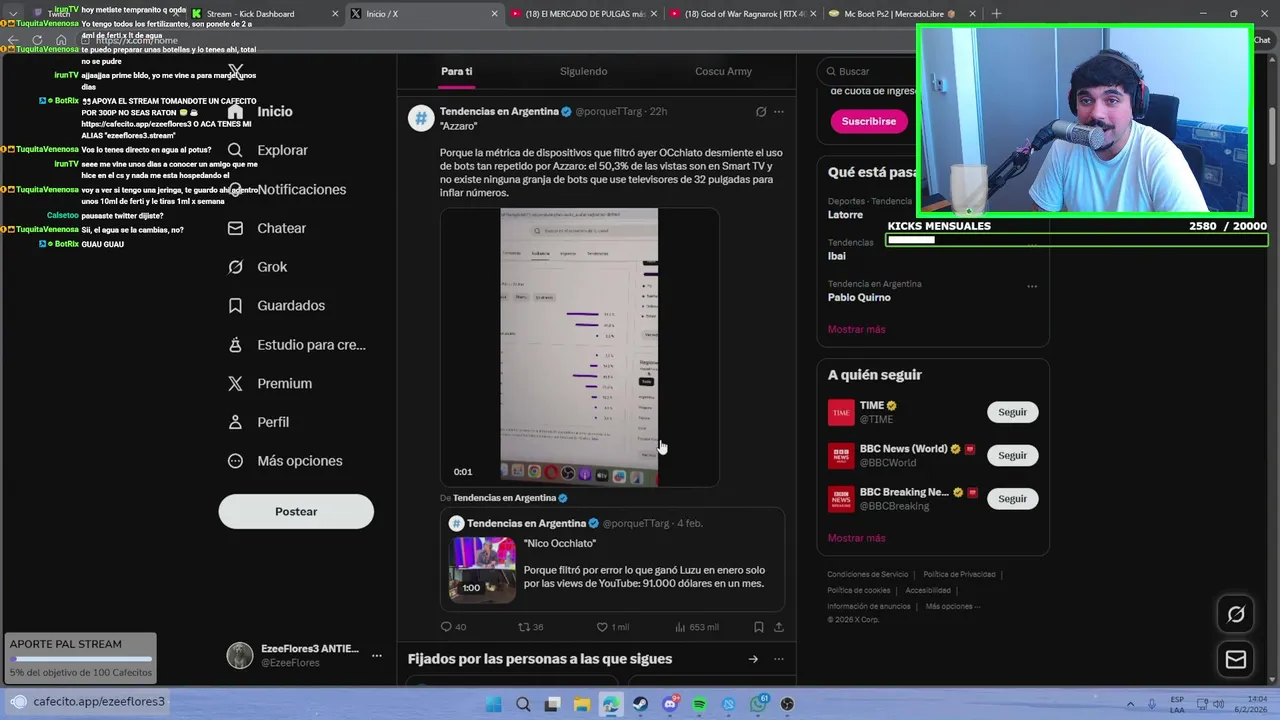Click the arrow next to Fijados section
The height and width of the screenshot is (720, 1280).
[753, 659]
